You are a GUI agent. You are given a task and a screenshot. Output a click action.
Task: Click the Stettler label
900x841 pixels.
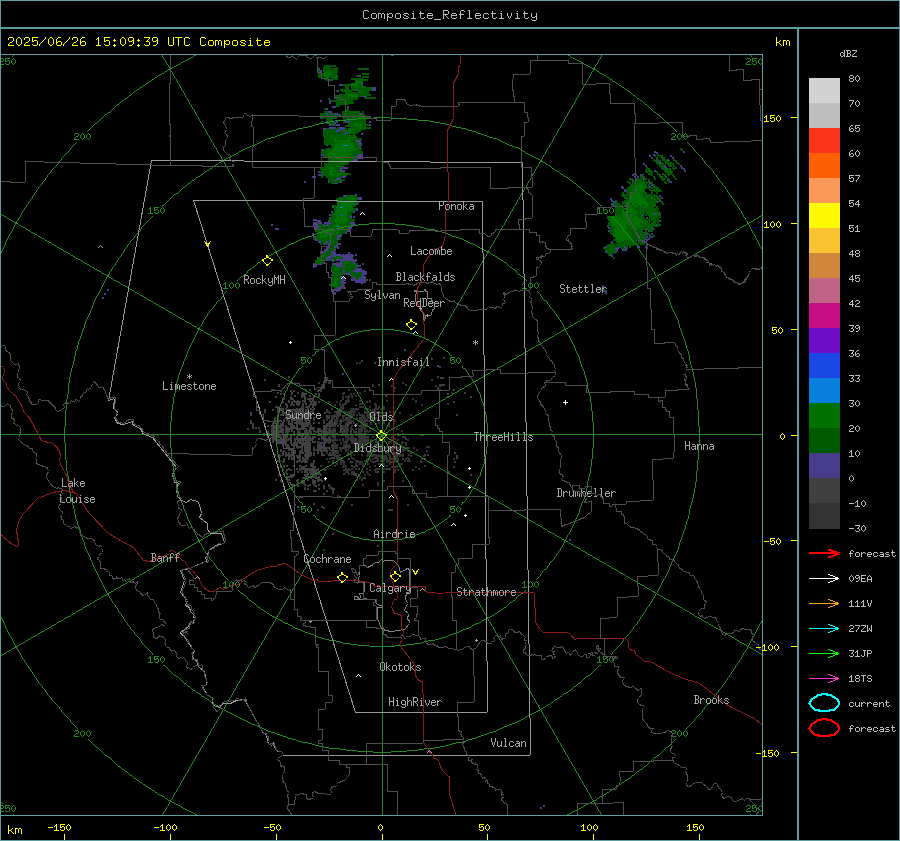(583, 289)
